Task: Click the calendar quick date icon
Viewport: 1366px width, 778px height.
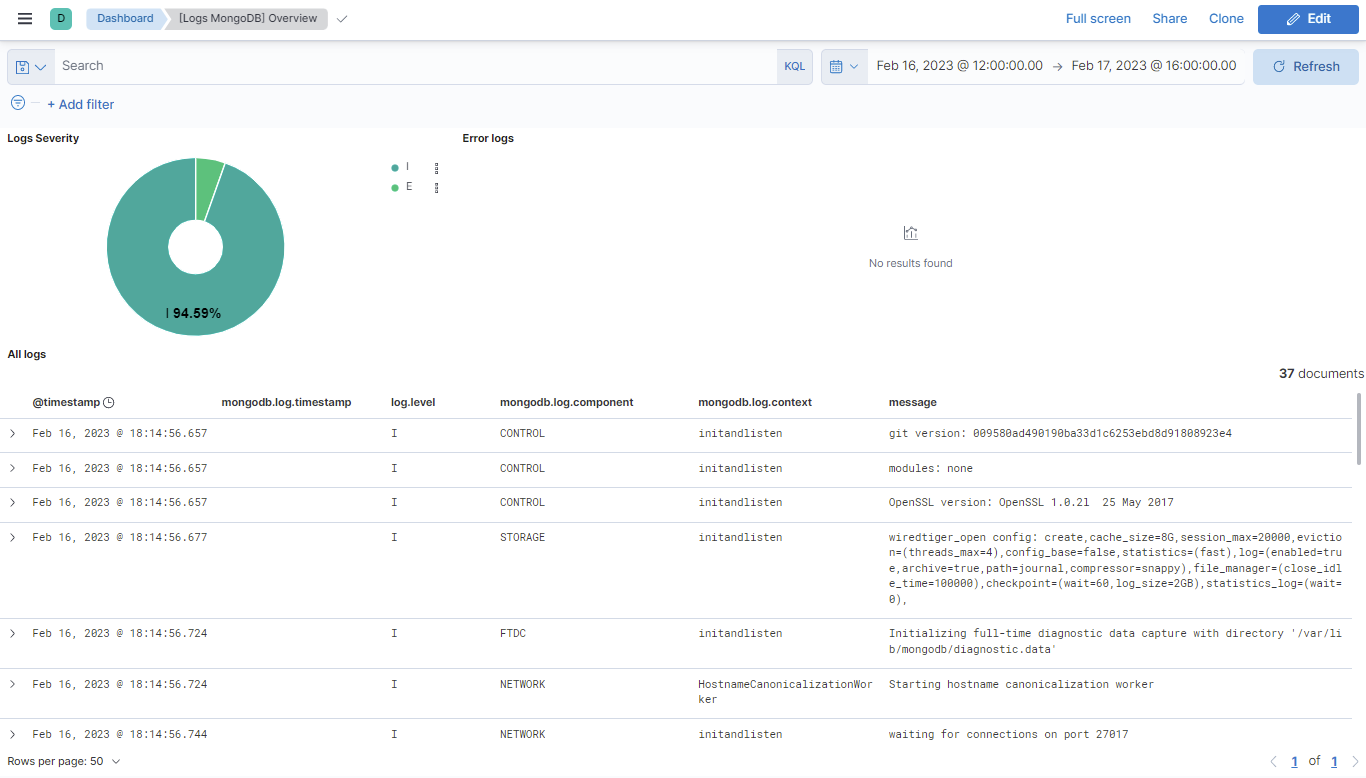Action: [844, 67]
